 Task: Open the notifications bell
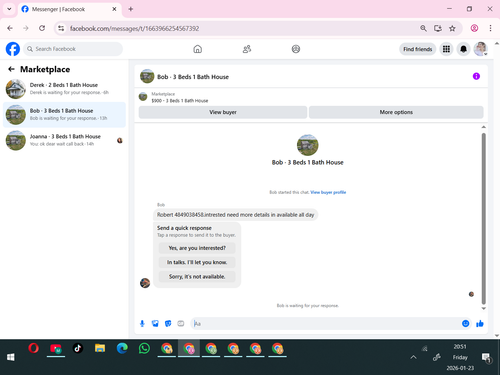click(463, 49)
